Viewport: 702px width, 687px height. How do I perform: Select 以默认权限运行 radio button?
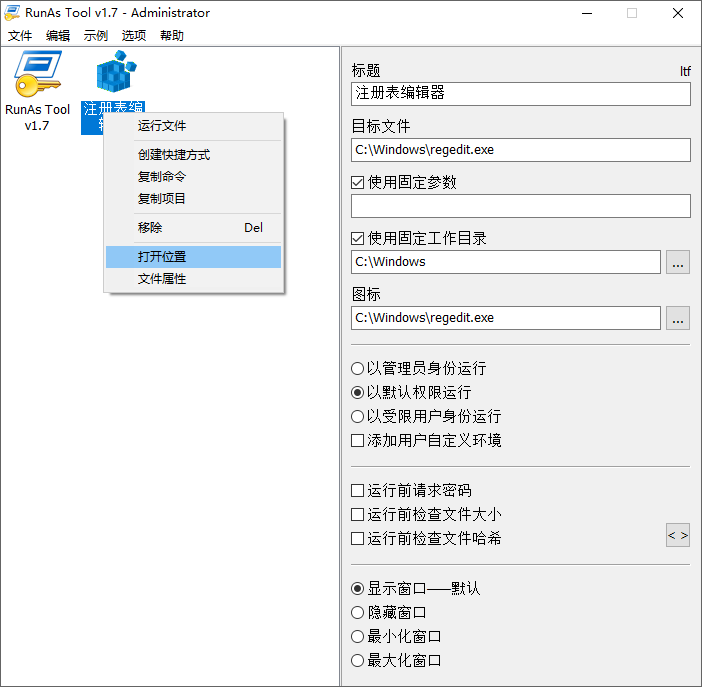pos(357,393)
